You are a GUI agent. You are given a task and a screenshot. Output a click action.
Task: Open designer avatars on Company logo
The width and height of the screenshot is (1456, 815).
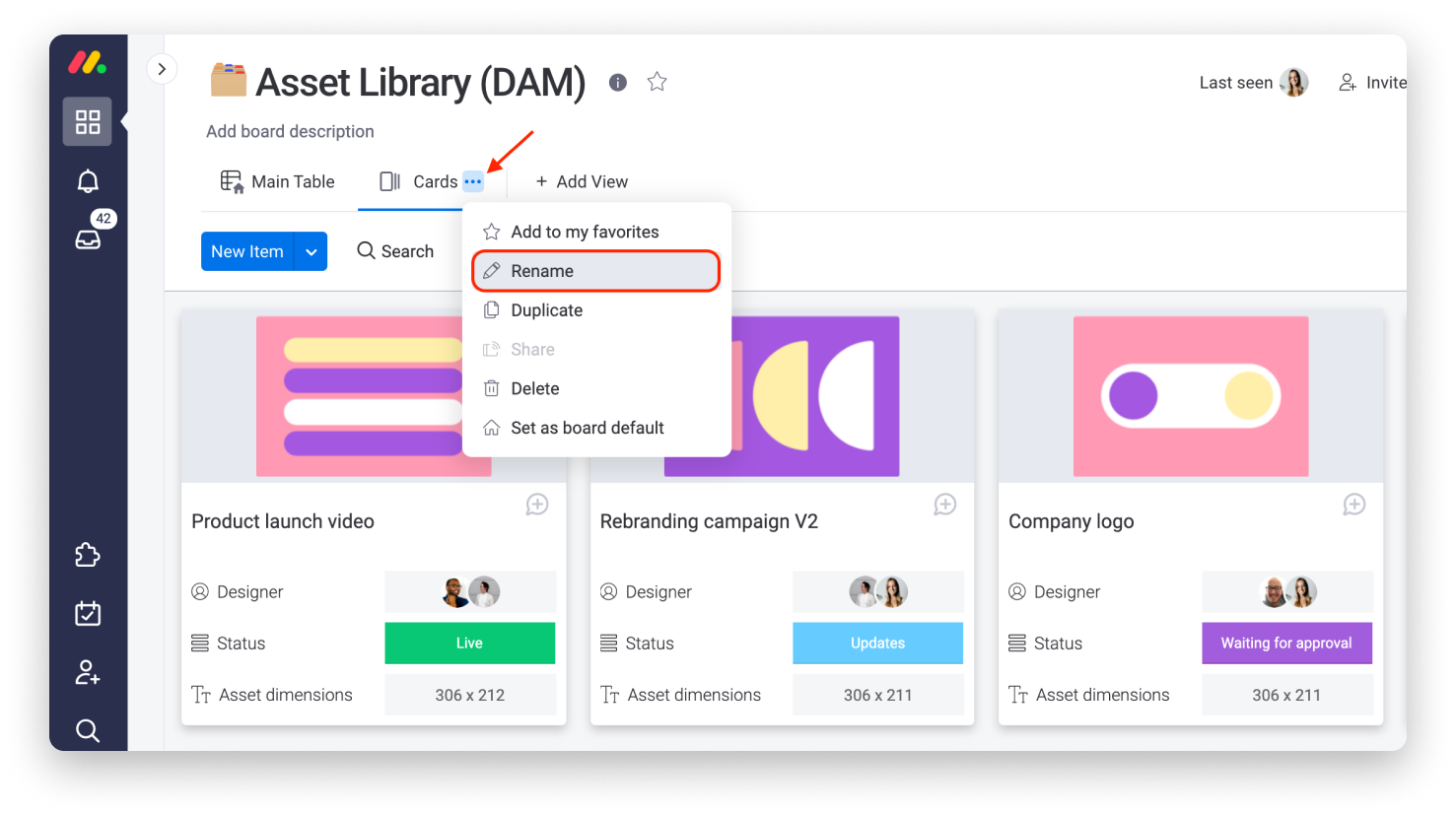[1287, 591]
